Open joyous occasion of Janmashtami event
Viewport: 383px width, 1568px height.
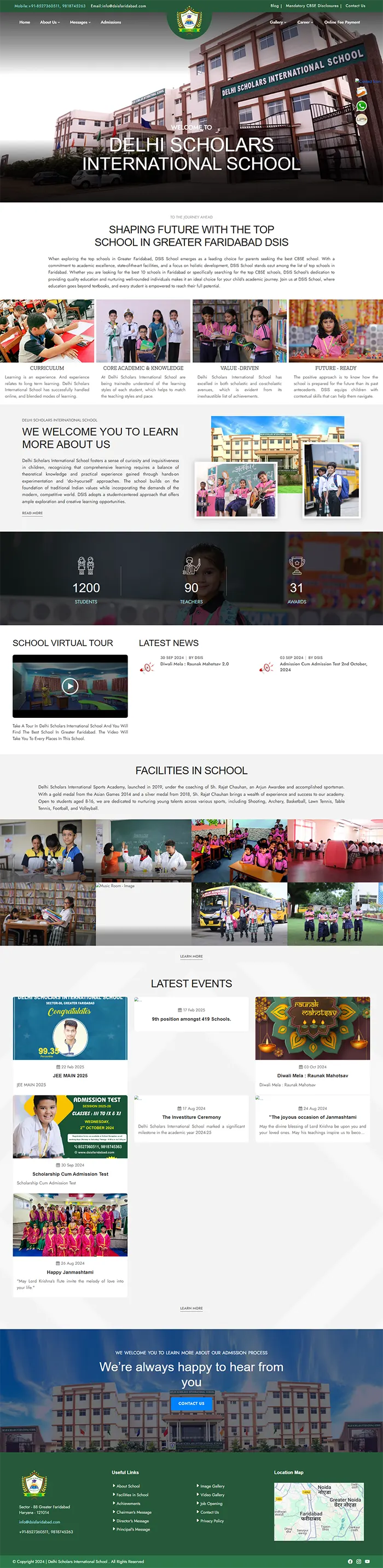click(312, 1117)
